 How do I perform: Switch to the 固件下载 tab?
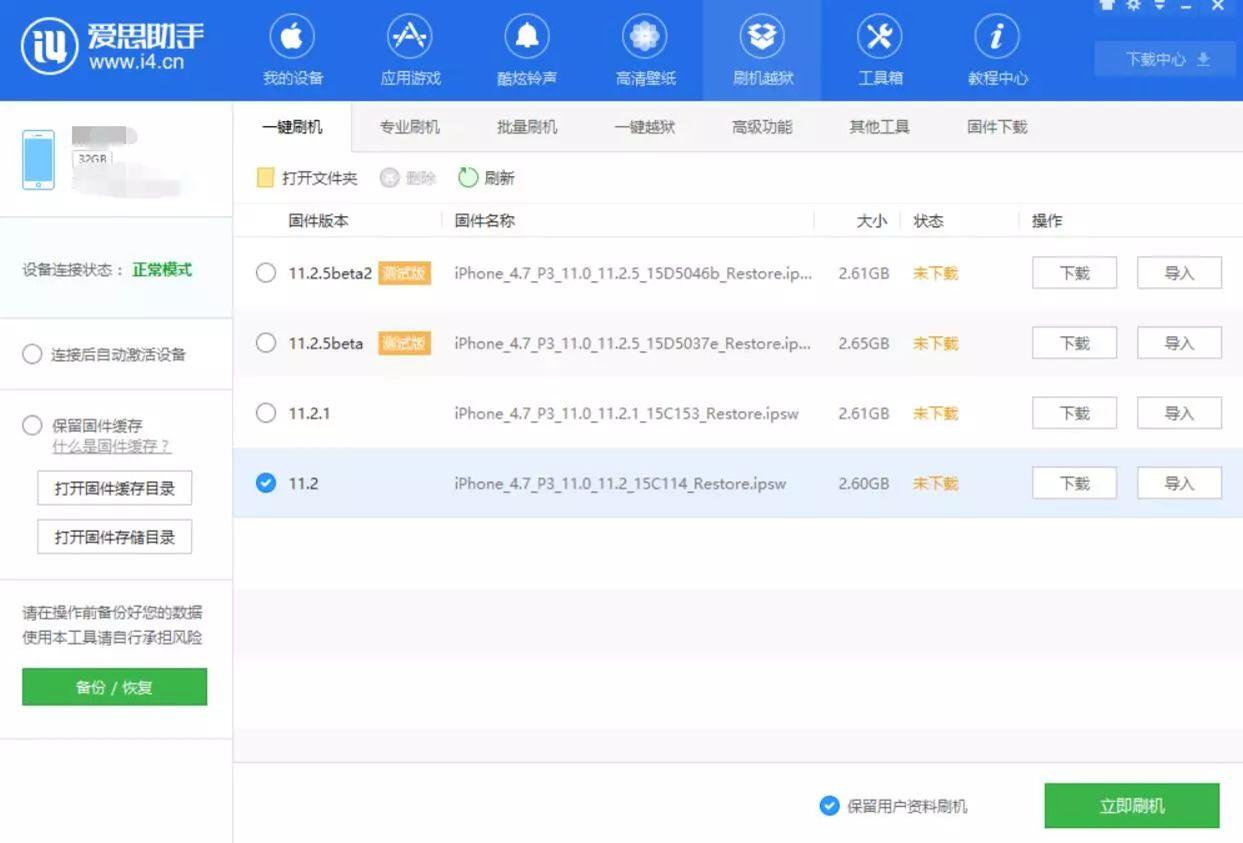click(995, 127)
